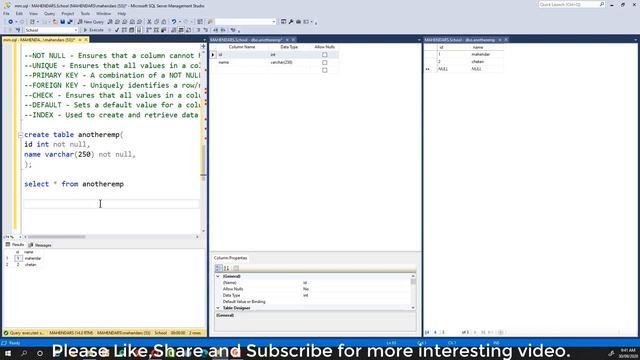Click the Cut scissors icon

pos(149,22)
